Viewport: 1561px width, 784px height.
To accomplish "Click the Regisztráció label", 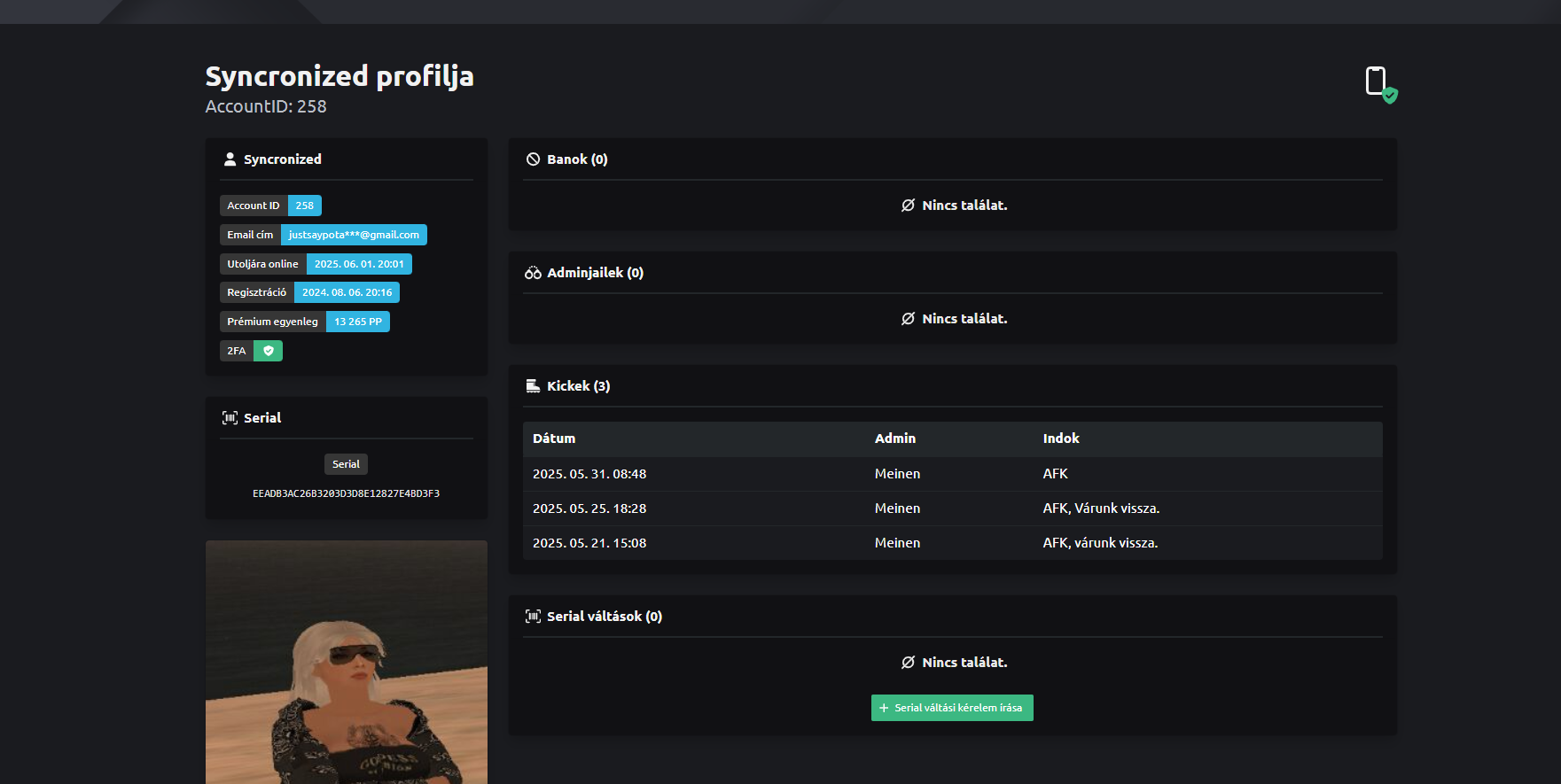I will tap(257, 292).
